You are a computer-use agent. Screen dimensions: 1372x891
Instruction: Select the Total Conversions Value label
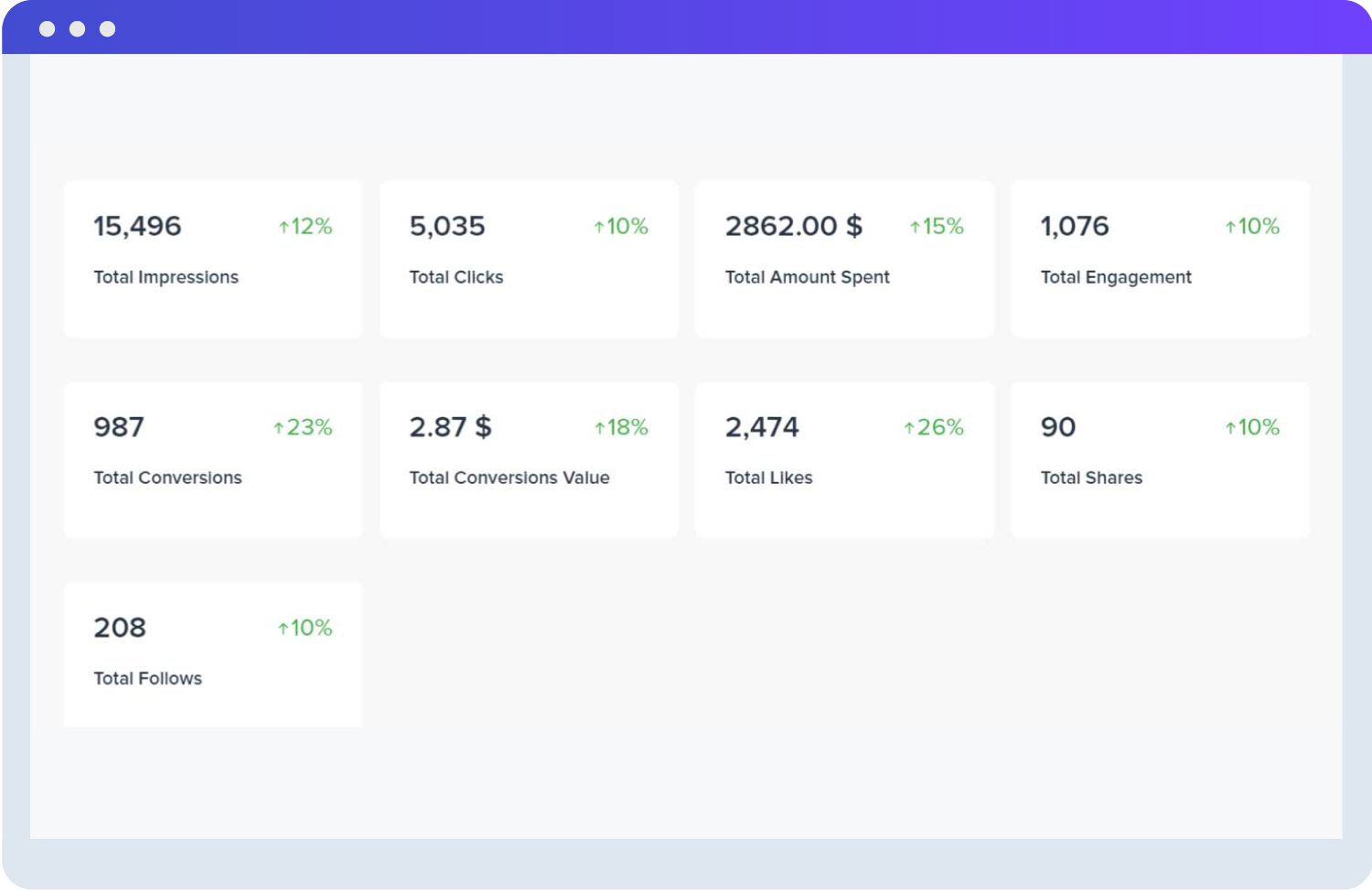(x=509, y=478)
